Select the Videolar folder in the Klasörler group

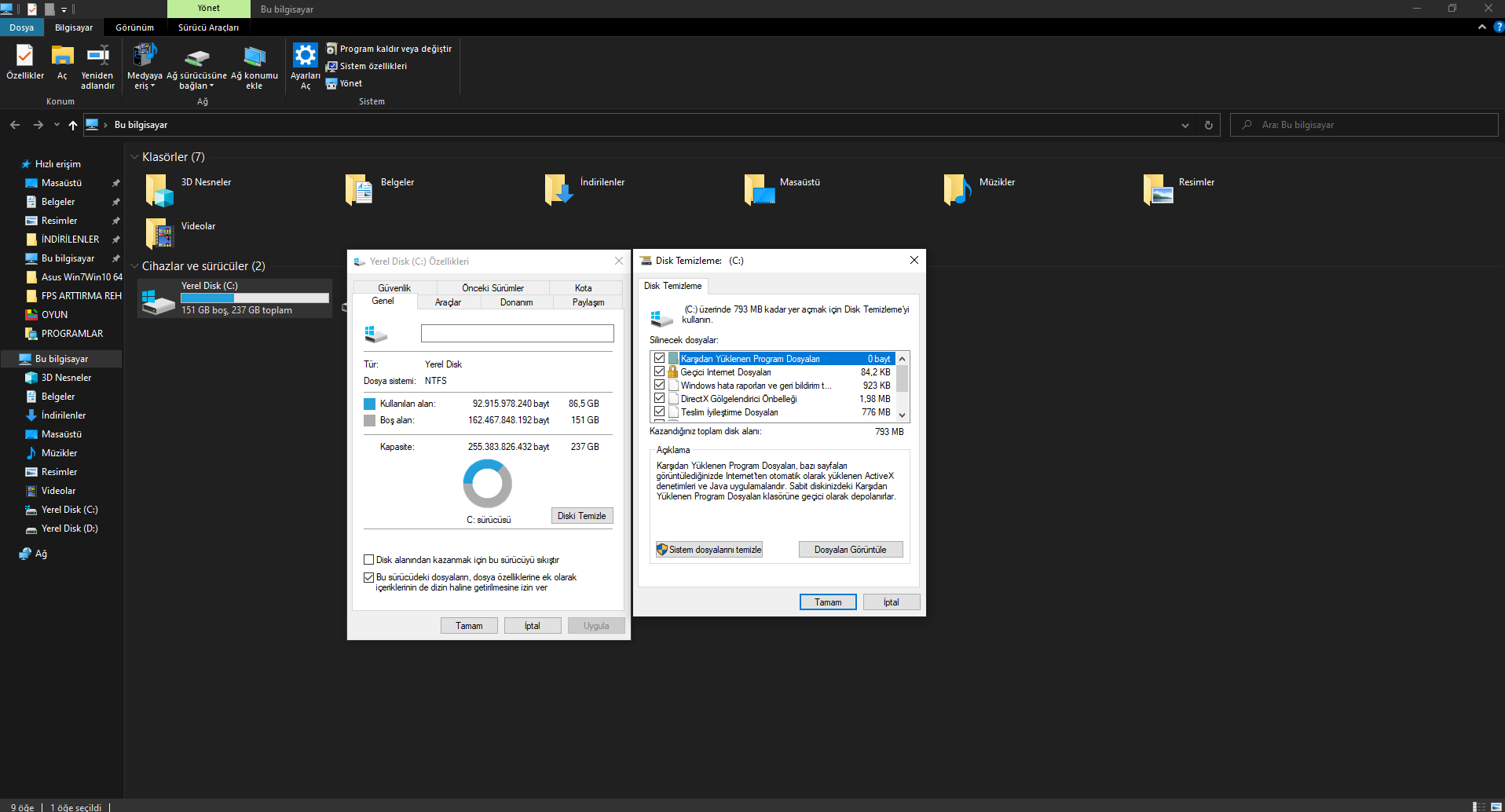click(x=180, y=232)
